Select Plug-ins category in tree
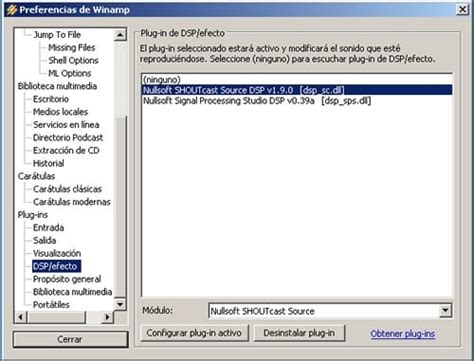The image size is (474, 361). click(33, 215)
